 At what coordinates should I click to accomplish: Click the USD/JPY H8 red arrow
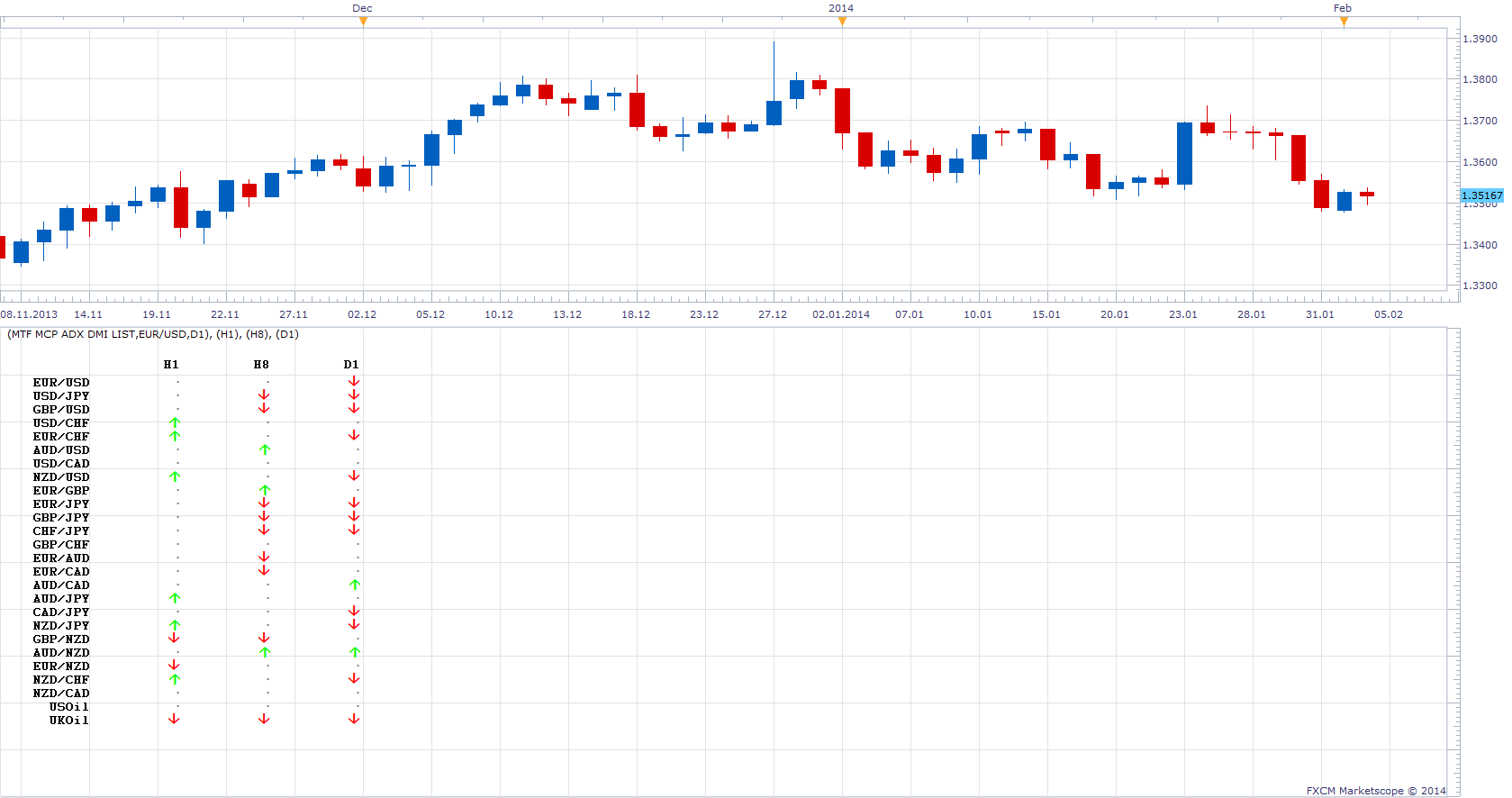click(x=264, y=394)
